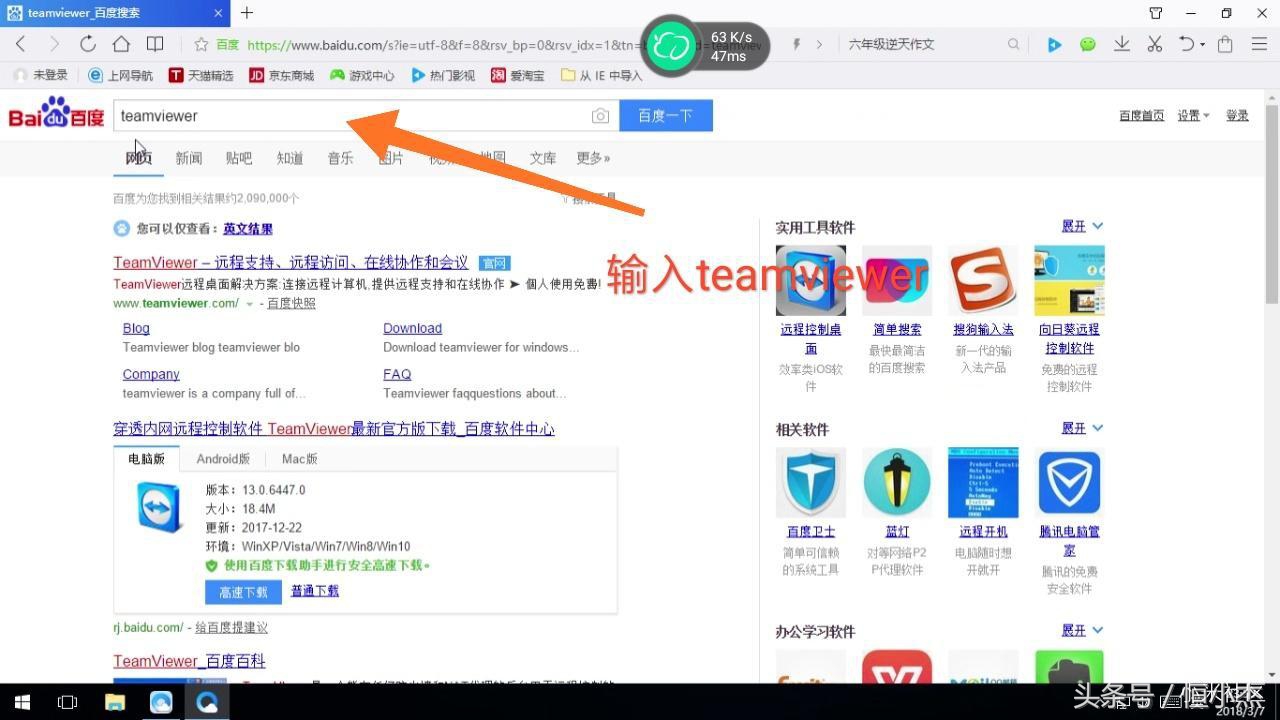Open the 腾讯电脑管家 icon
The image size is (1280, 720).
[1069, 483]
